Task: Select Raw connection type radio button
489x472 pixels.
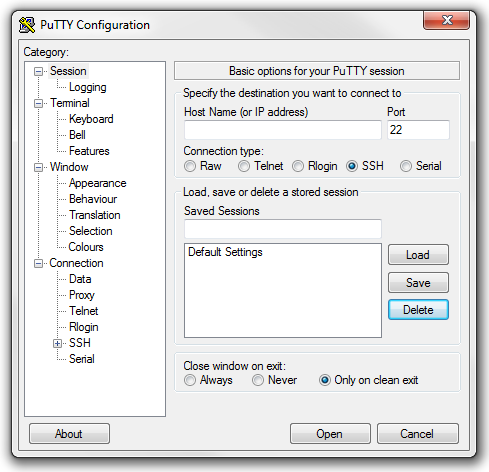Action: pyautogui.click(x=190, y=166)
